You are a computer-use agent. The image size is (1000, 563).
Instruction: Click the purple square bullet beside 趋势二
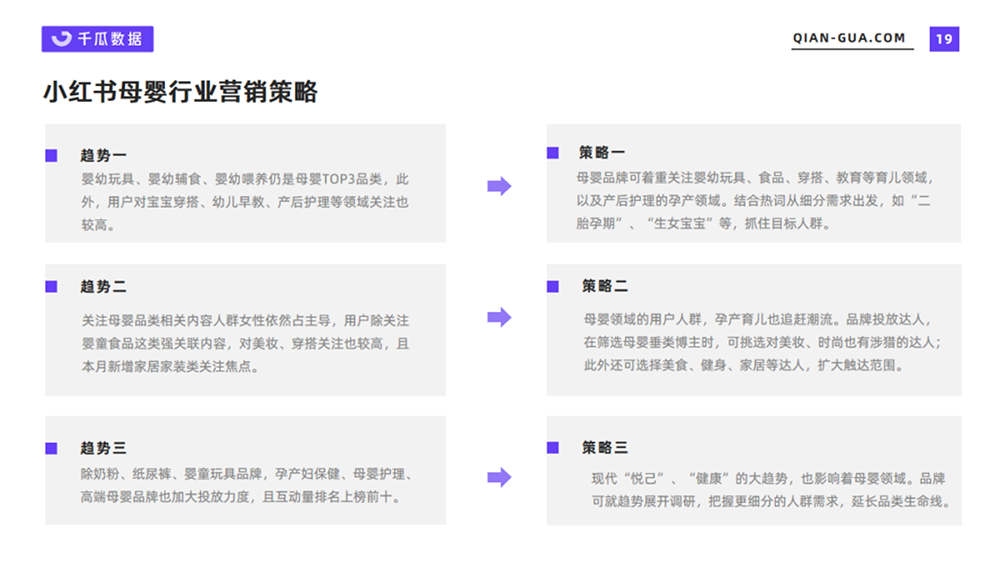(x=52, y=287)
